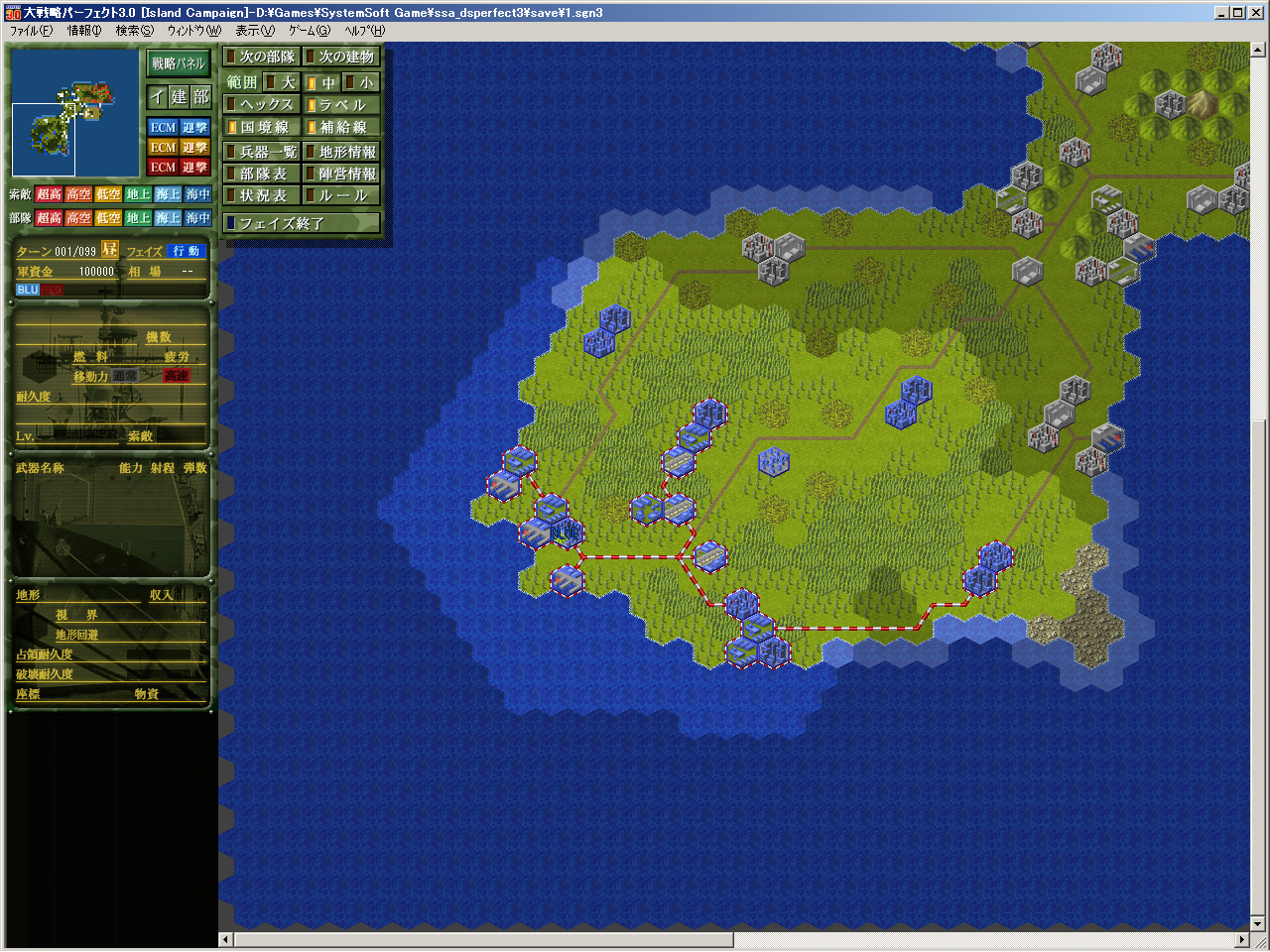Click the lone blue facility hex mid-island
This screenshot has width=1270, height=952.
tap(773, 461)
